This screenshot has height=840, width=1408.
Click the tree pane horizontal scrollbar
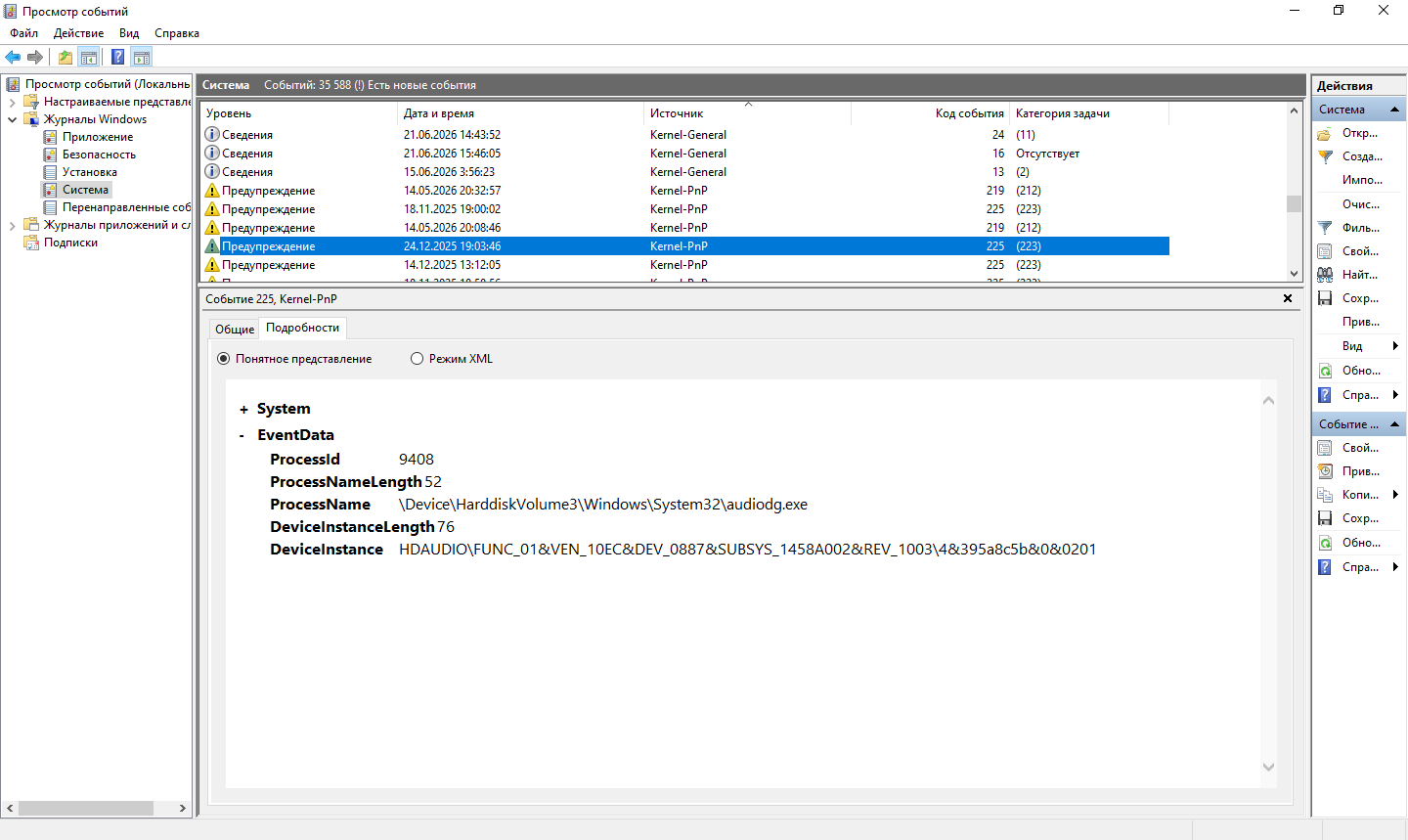(x=86, y=809)
